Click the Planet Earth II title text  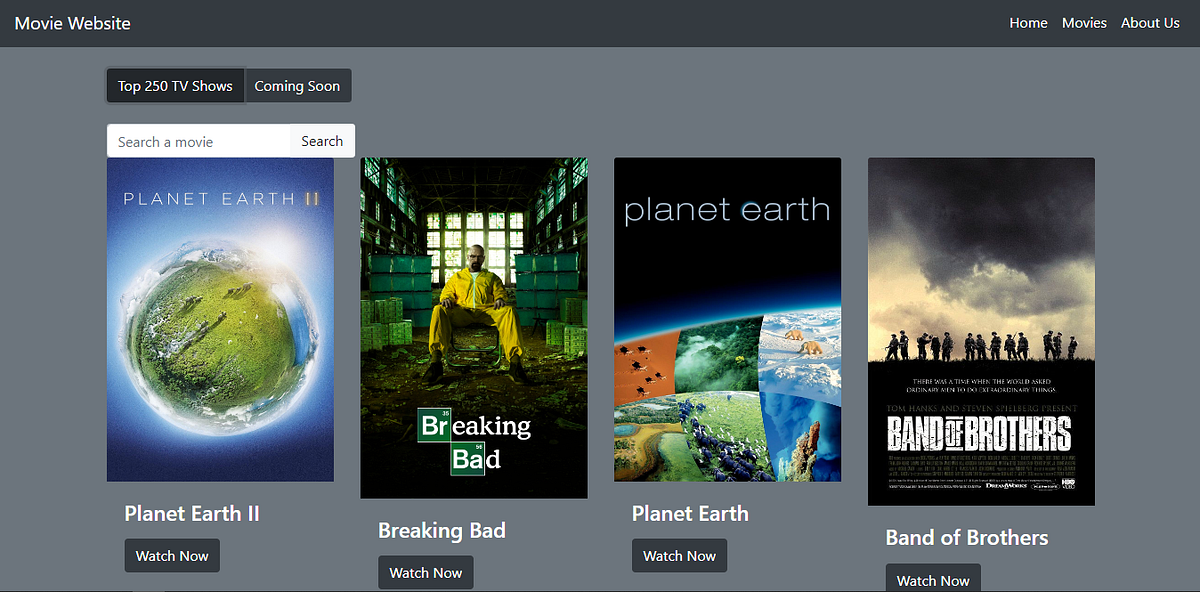tap(192, 513)
